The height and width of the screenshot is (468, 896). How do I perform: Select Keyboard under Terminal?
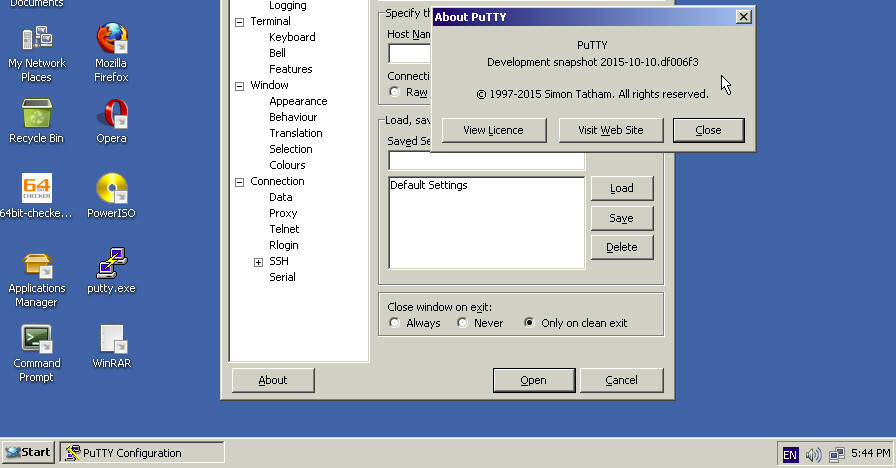[292, 37]
